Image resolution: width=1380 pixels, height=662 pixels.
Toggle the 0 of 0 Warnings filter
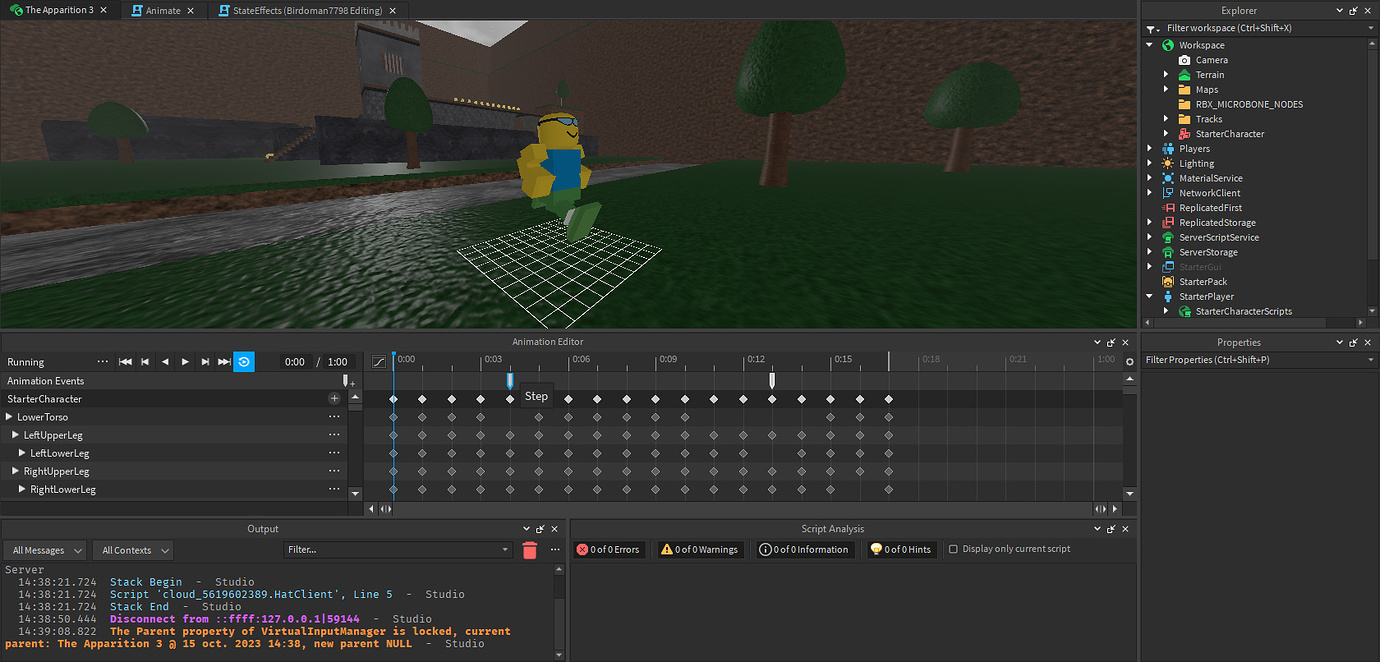coord(698,548)
